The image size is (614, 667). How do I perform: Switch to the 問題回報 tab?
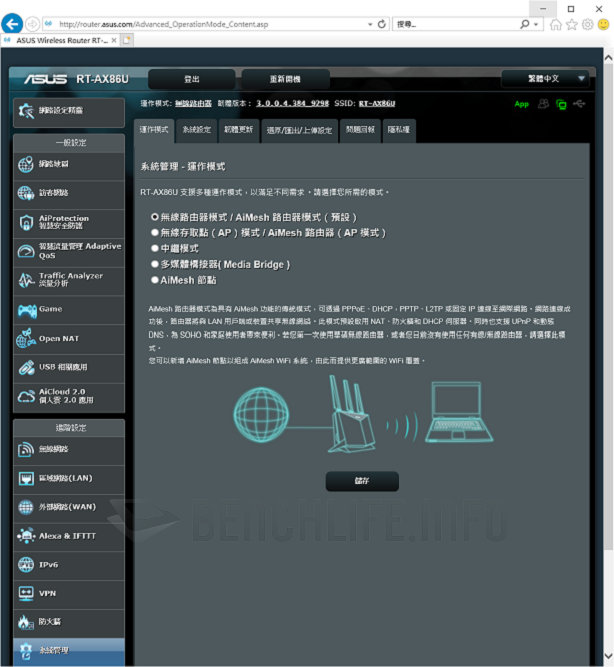point(360,130)
